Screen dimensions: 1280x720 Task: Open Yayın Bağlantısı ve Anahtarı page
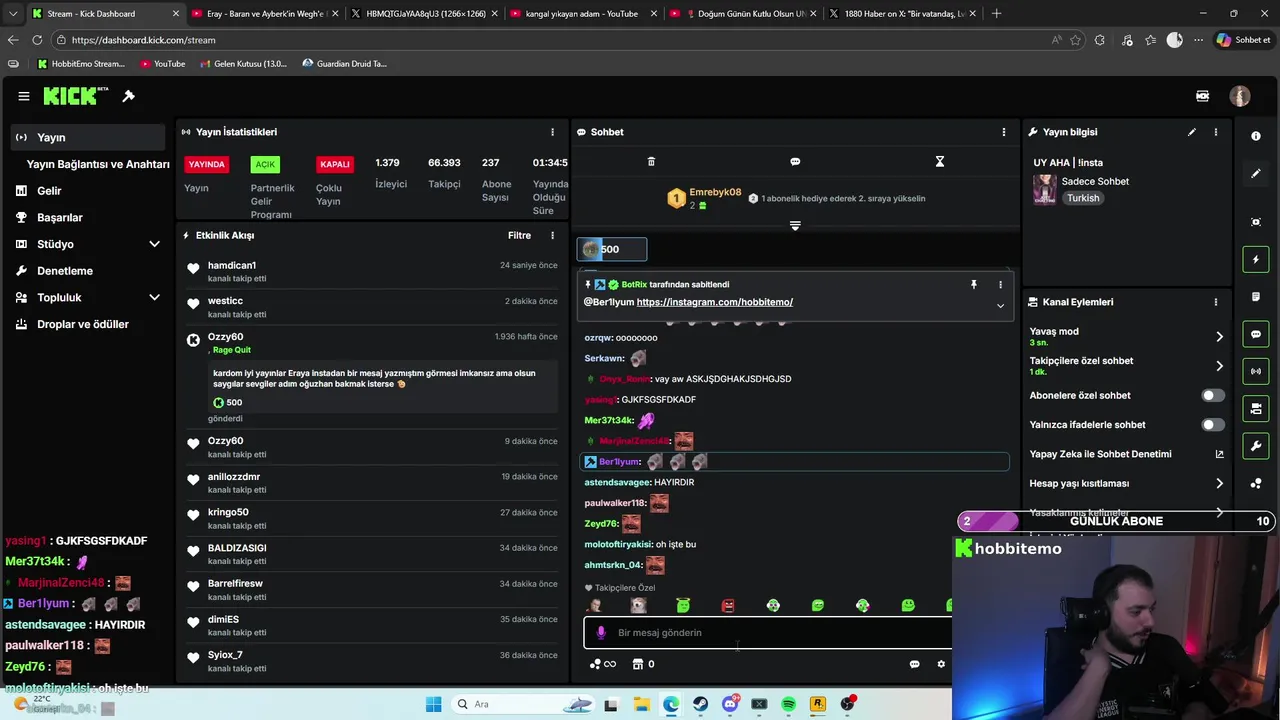point(98,164)
